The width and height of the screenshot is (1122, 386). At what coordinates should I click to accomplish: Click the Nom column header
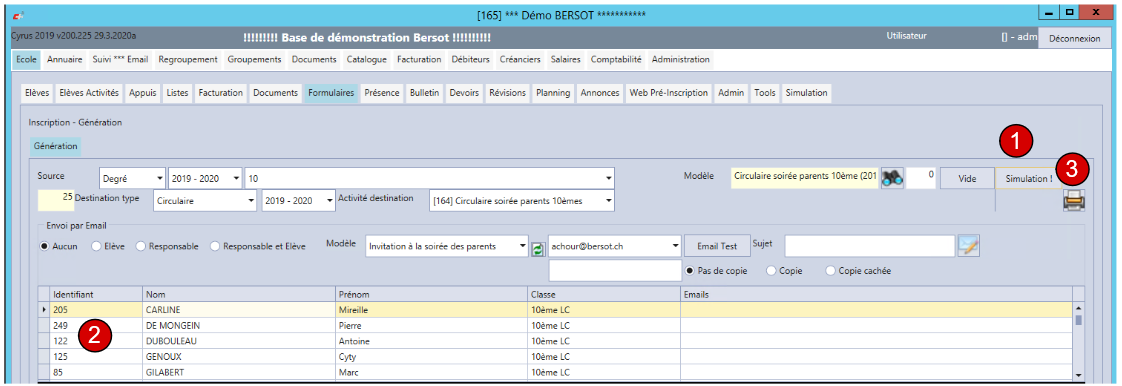(239, 294)
